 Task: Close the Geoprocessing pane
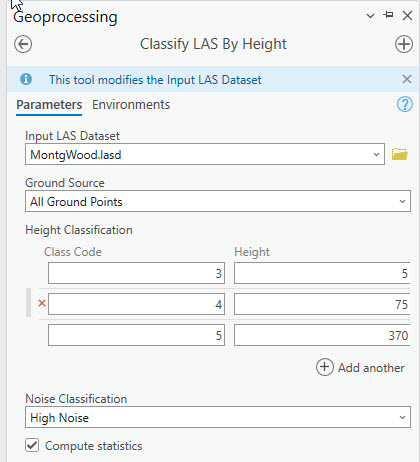pos(407,15)
